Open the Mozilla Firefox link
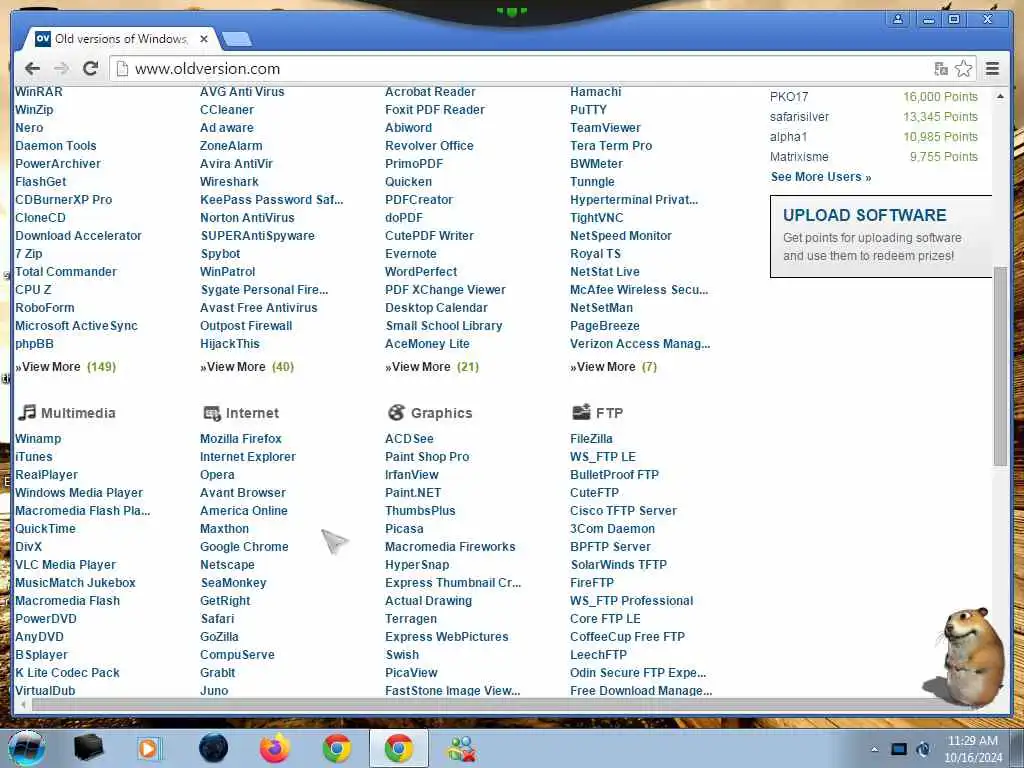 (241, 439)
